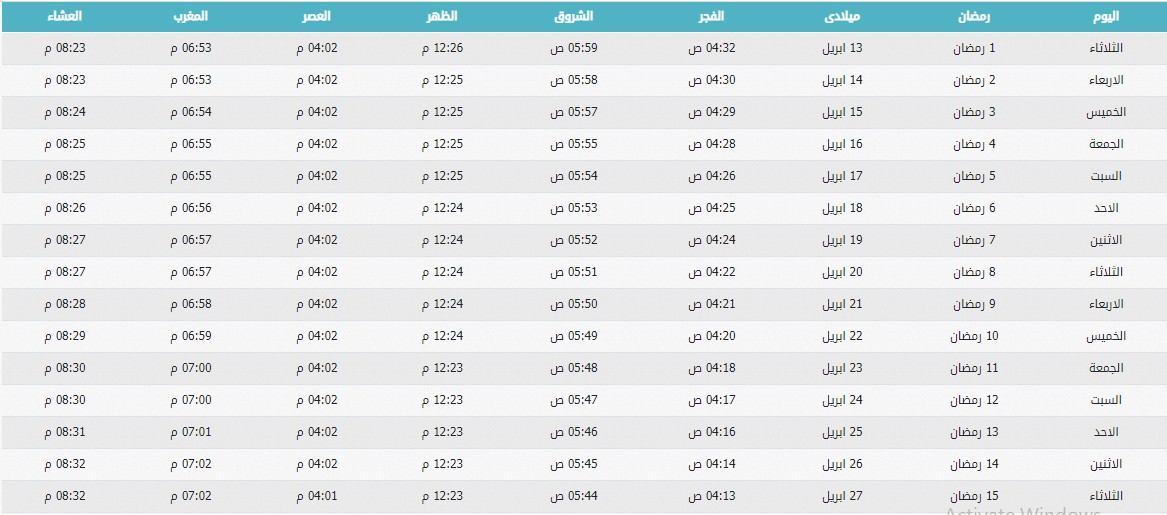Click the العصر column header
This screenshot has width=1167, height=515.
tap(316, 16)
